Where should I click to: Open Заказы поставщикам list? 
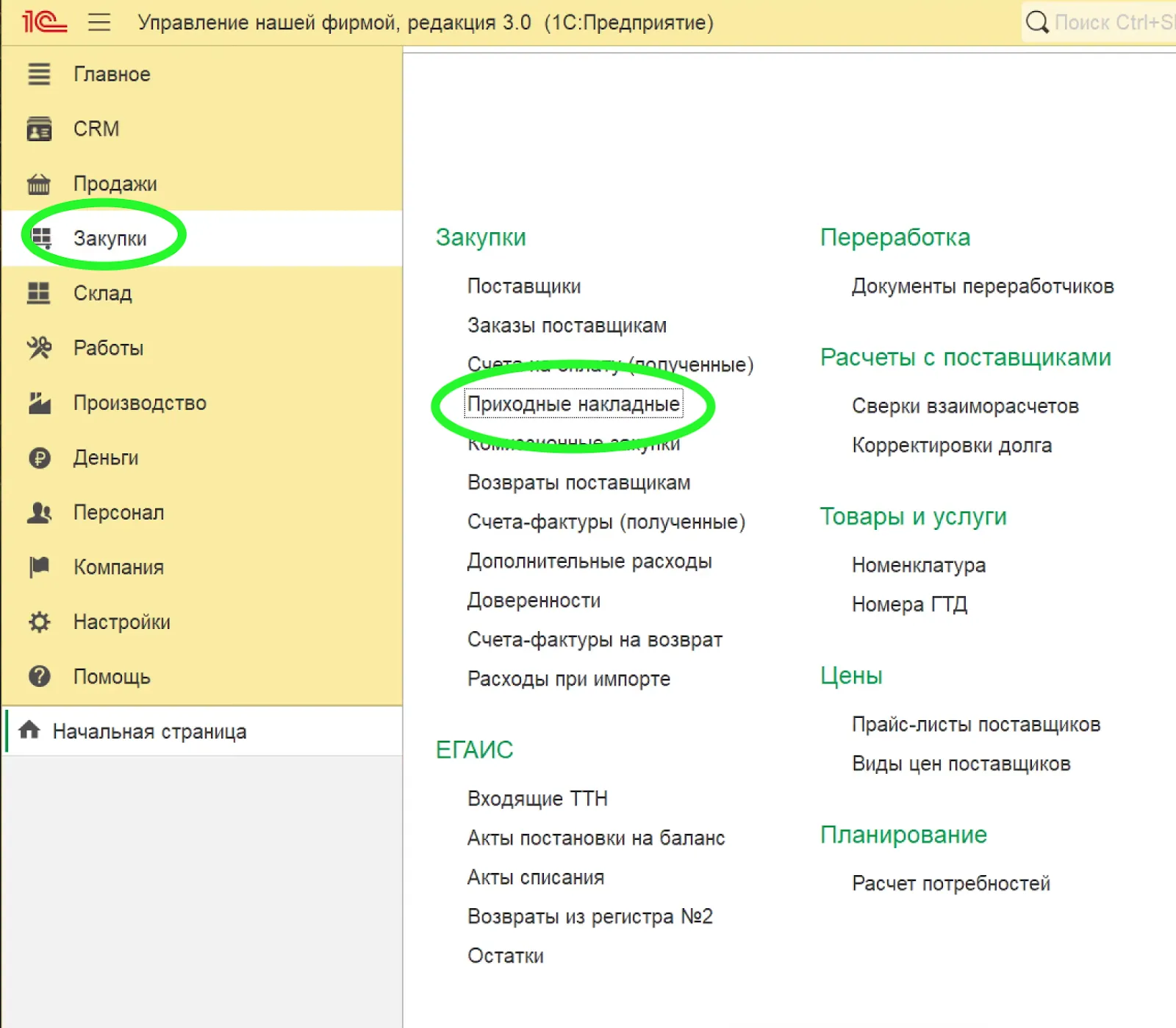[567, 326]
